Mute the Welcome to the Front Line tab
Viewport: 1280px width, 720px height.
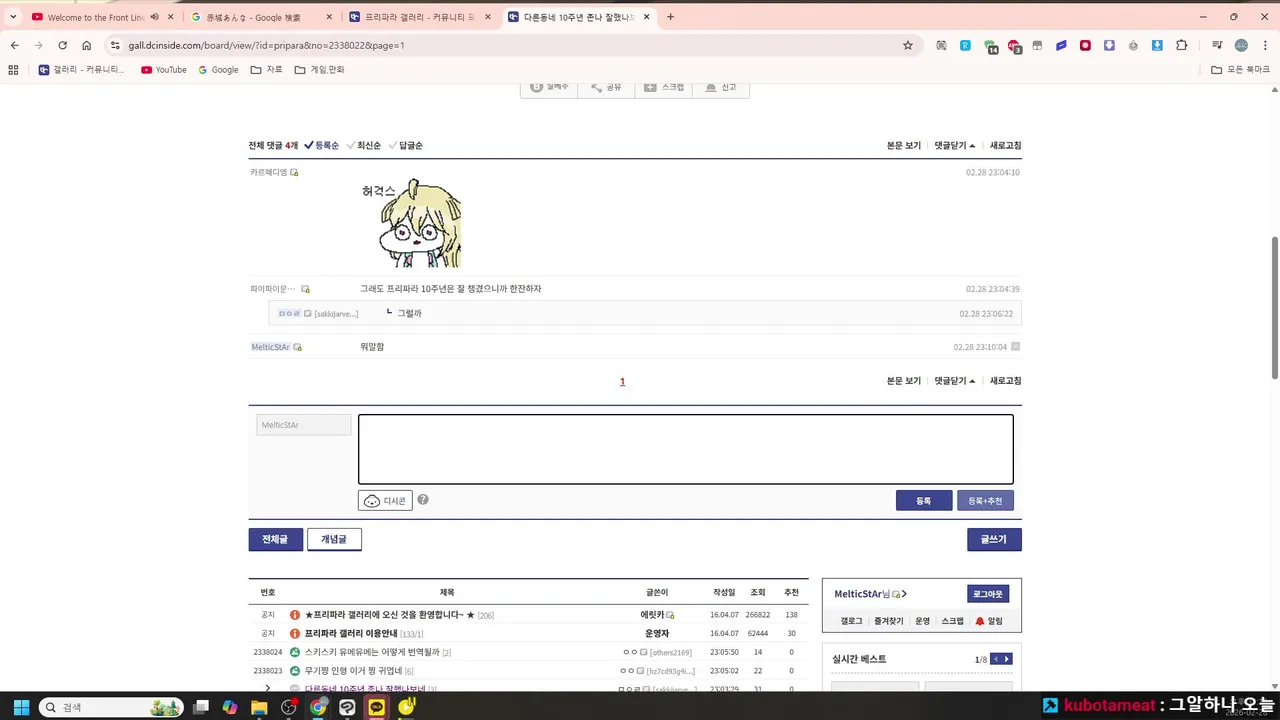pyautogui.click(x=155, y=17)
